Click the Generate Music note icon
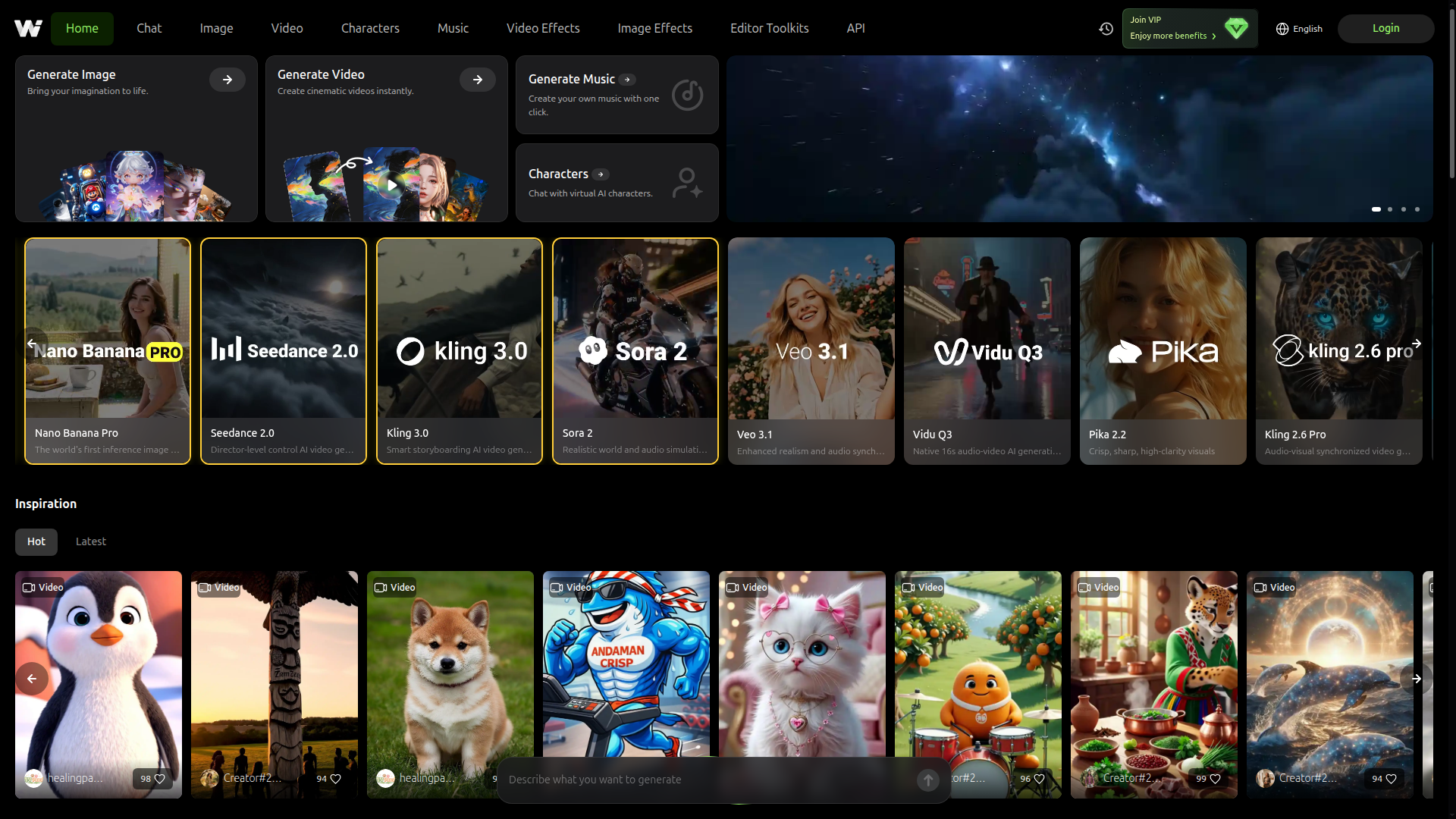 pyautogui.click(x=687, y=95)
